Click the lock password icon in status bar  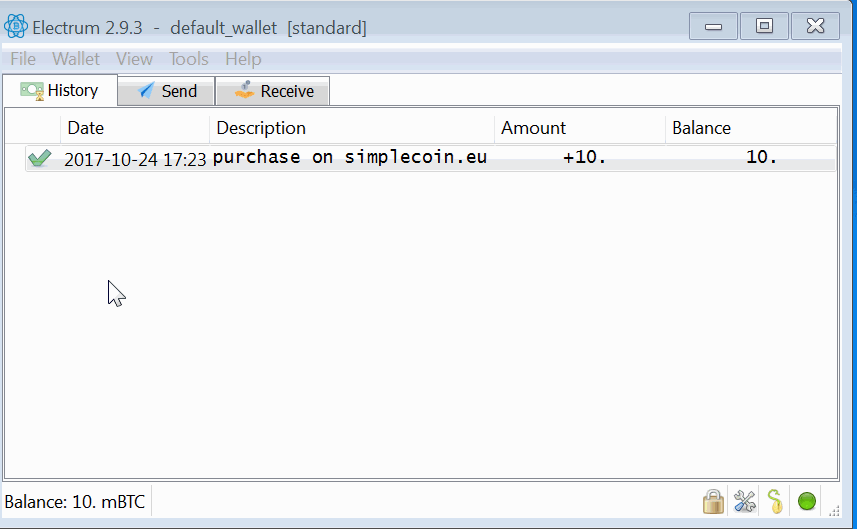point(713,501)
